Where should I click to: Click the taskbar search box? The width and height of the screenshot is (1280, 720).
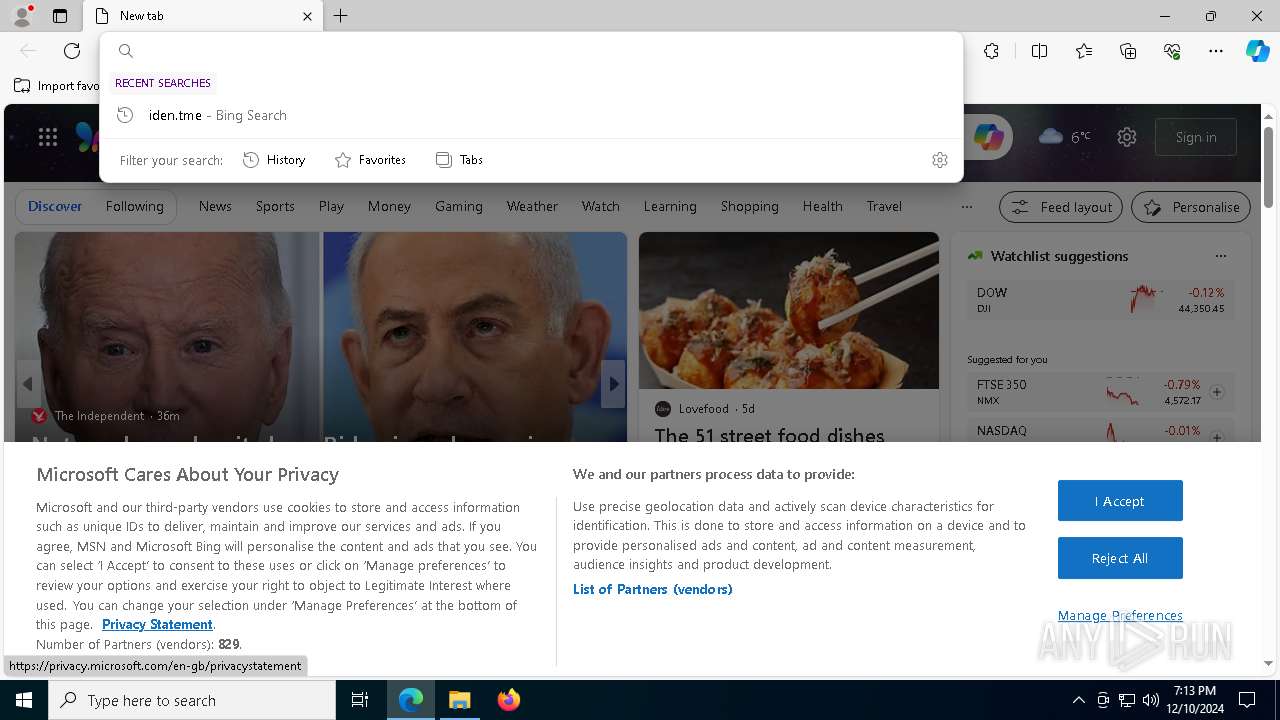point(192,700)
